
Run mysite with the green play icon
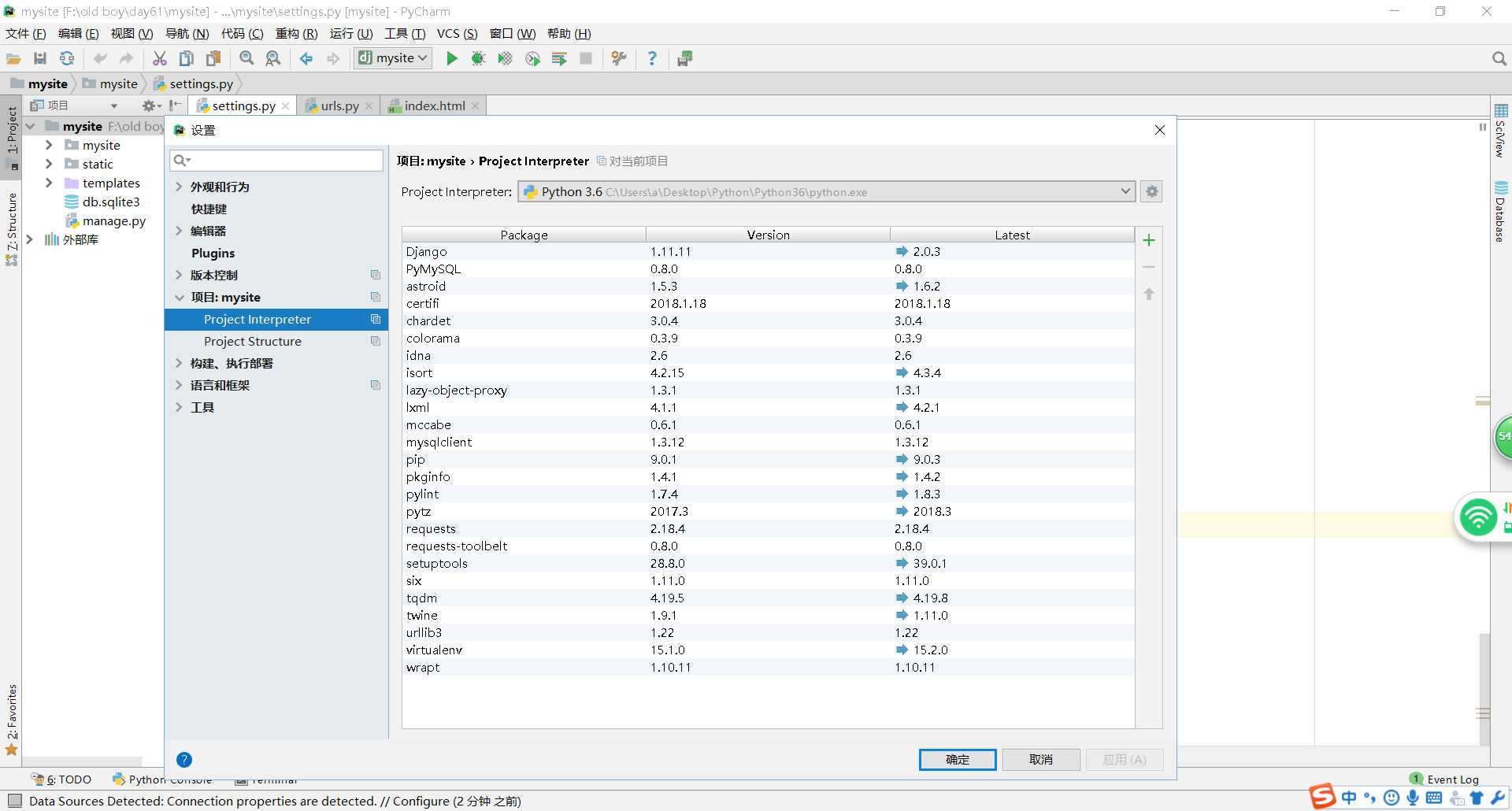[x=451, y=58]
